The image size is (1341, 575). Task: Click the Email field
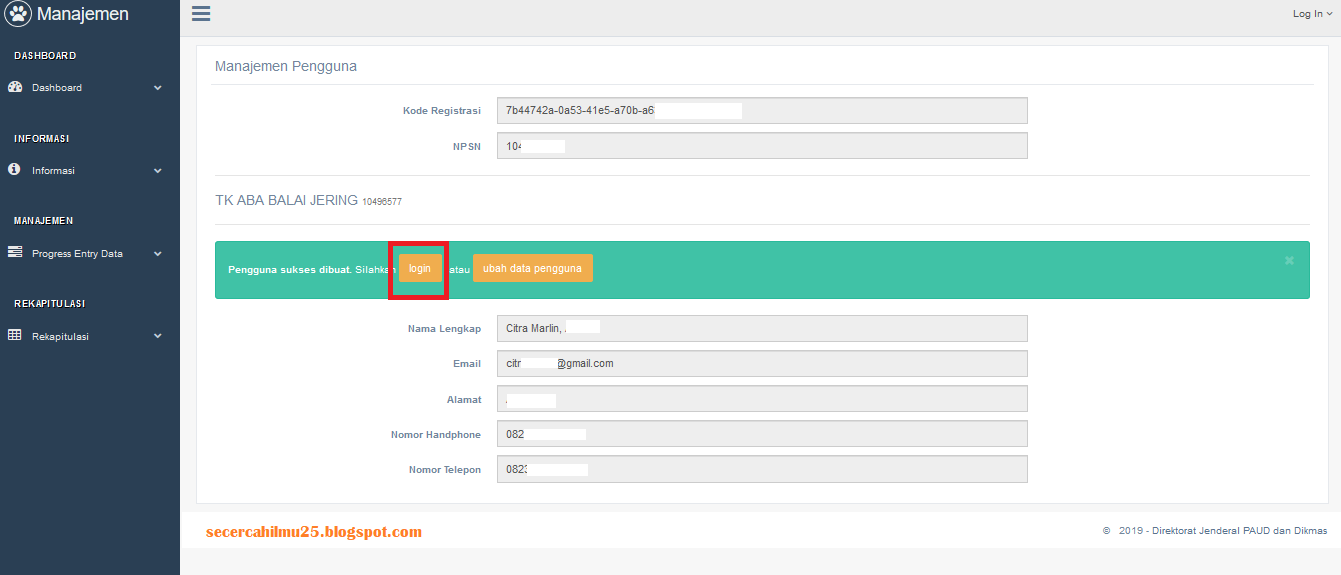(762, 364)
